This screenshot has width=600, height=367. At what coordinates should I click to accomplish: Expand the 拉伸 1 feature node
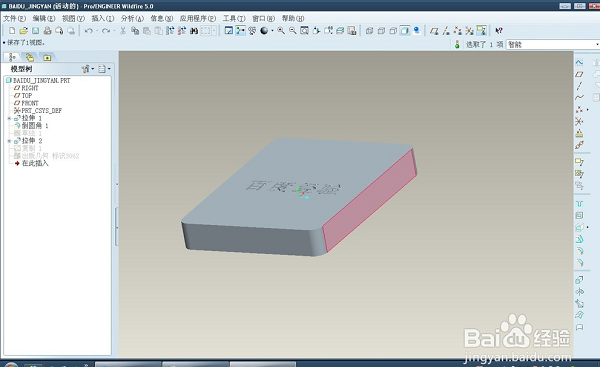click(x=9, y=118)
